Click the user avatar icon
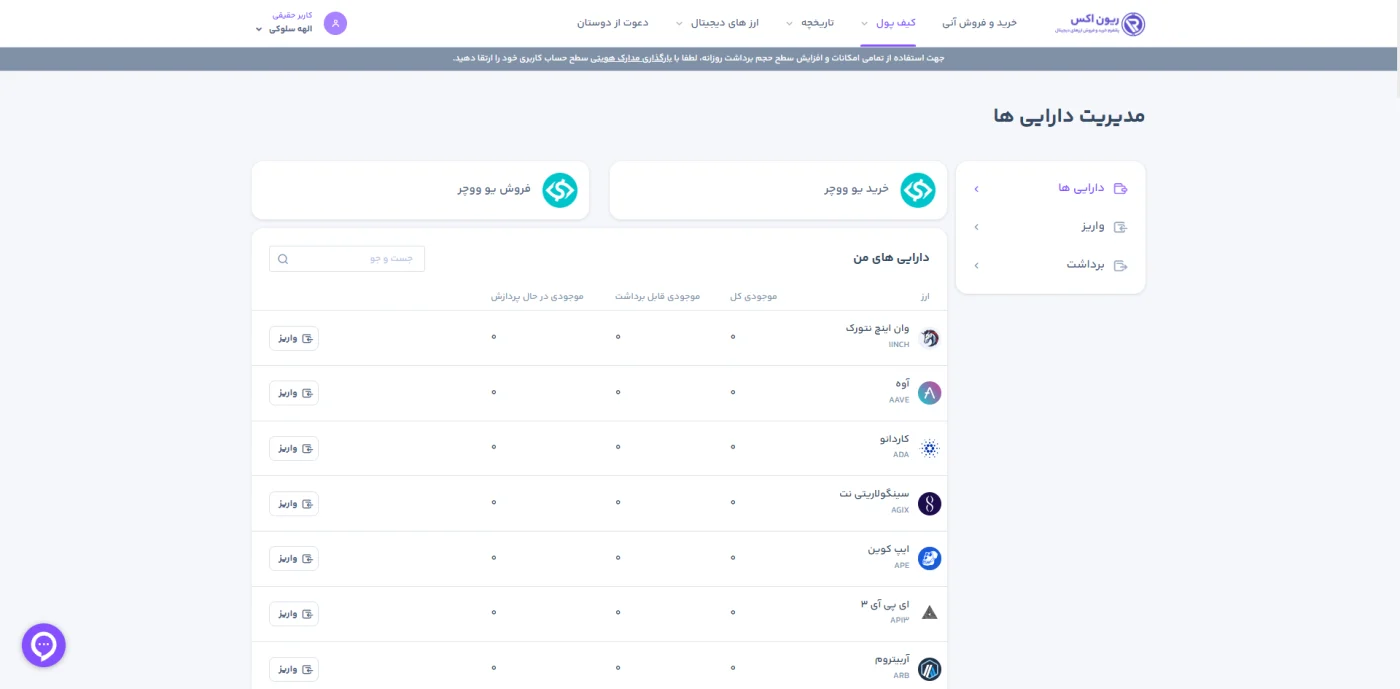This screenshot has height=689, width=1400. [335, 23]
